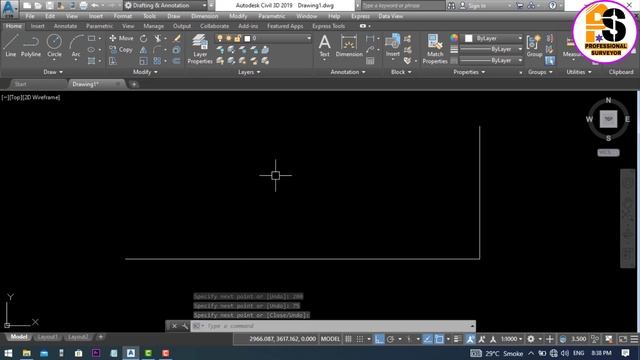Select the Dimension tool
Screen dimensions: 640x360
click(349, 46)
